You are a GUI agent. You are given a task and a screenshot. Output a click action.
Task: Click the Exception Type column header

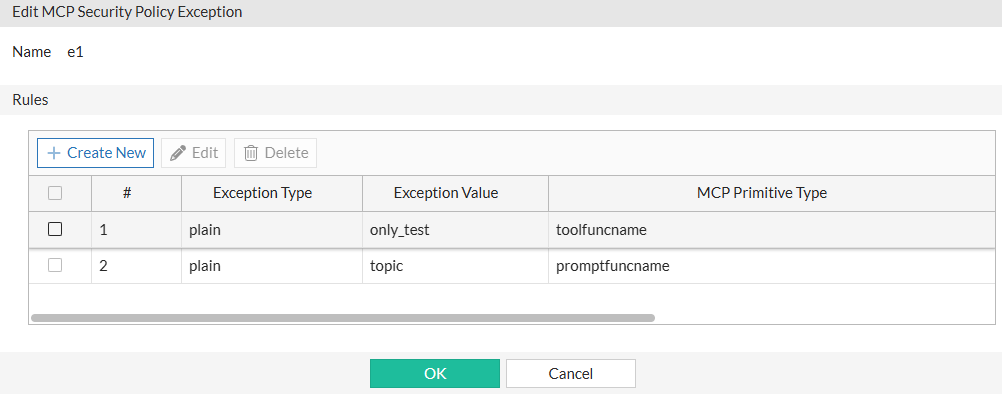(x=262, y=193)
